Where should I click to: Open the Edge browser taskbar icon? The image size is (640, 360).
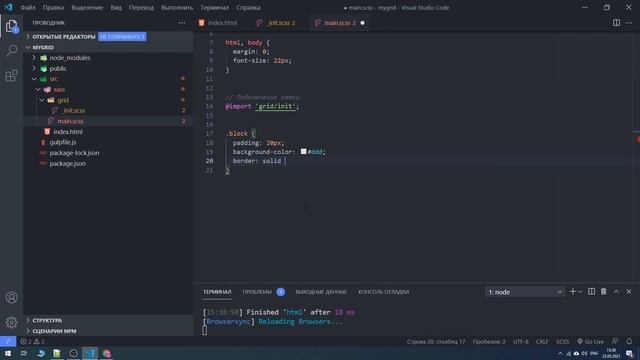pos(41,353)
